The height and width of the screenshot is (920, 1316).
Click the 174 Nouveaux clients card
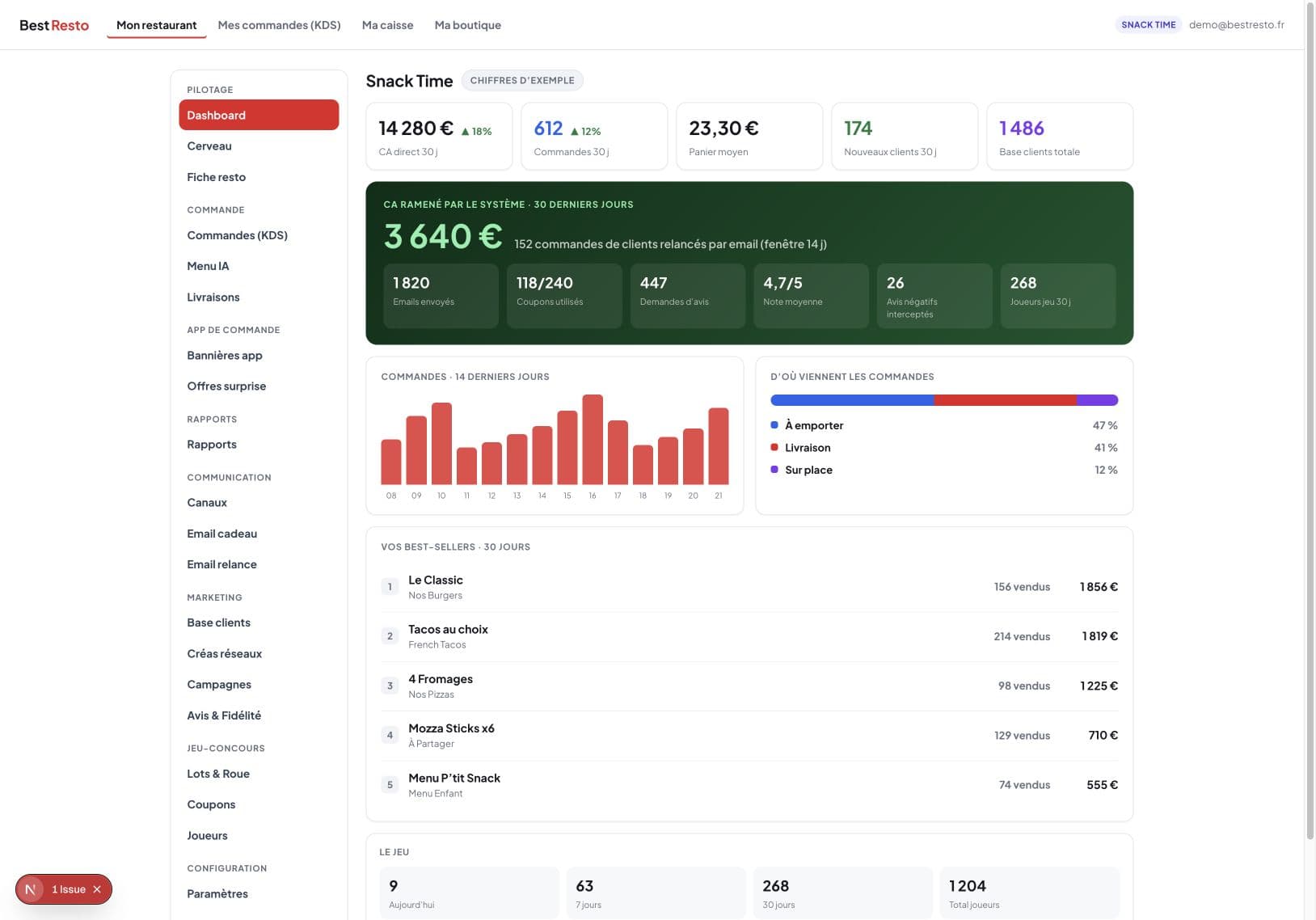point(905,137)
